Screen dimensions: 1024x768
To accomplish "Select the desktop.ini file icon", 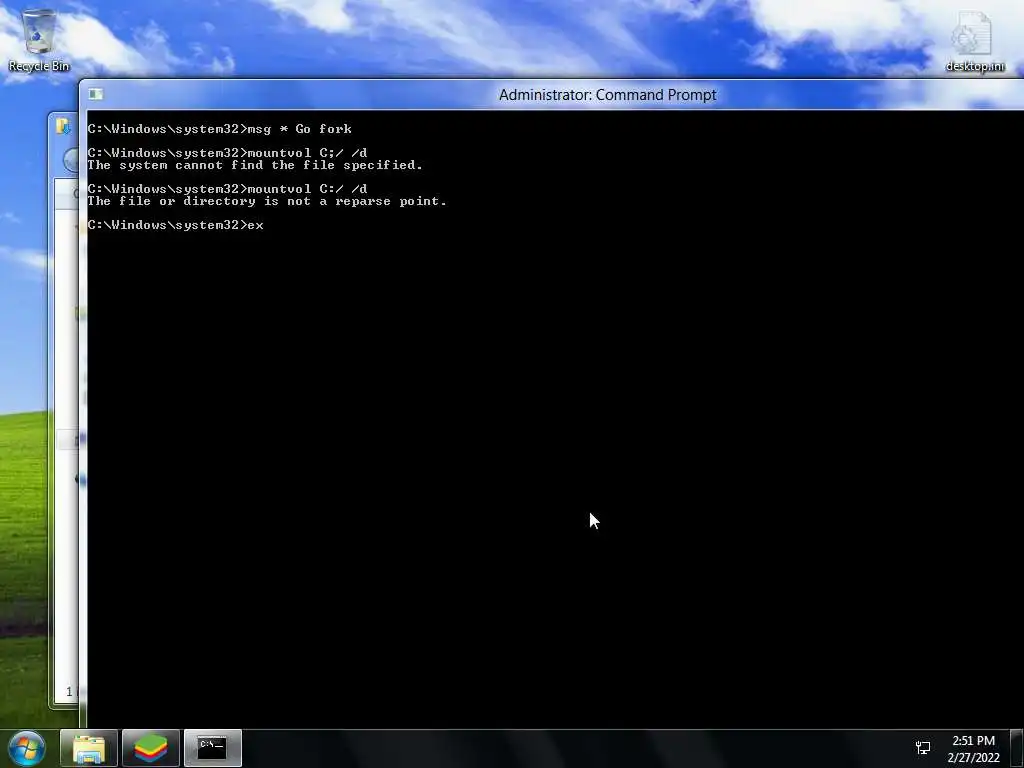I will click(974, 40).
